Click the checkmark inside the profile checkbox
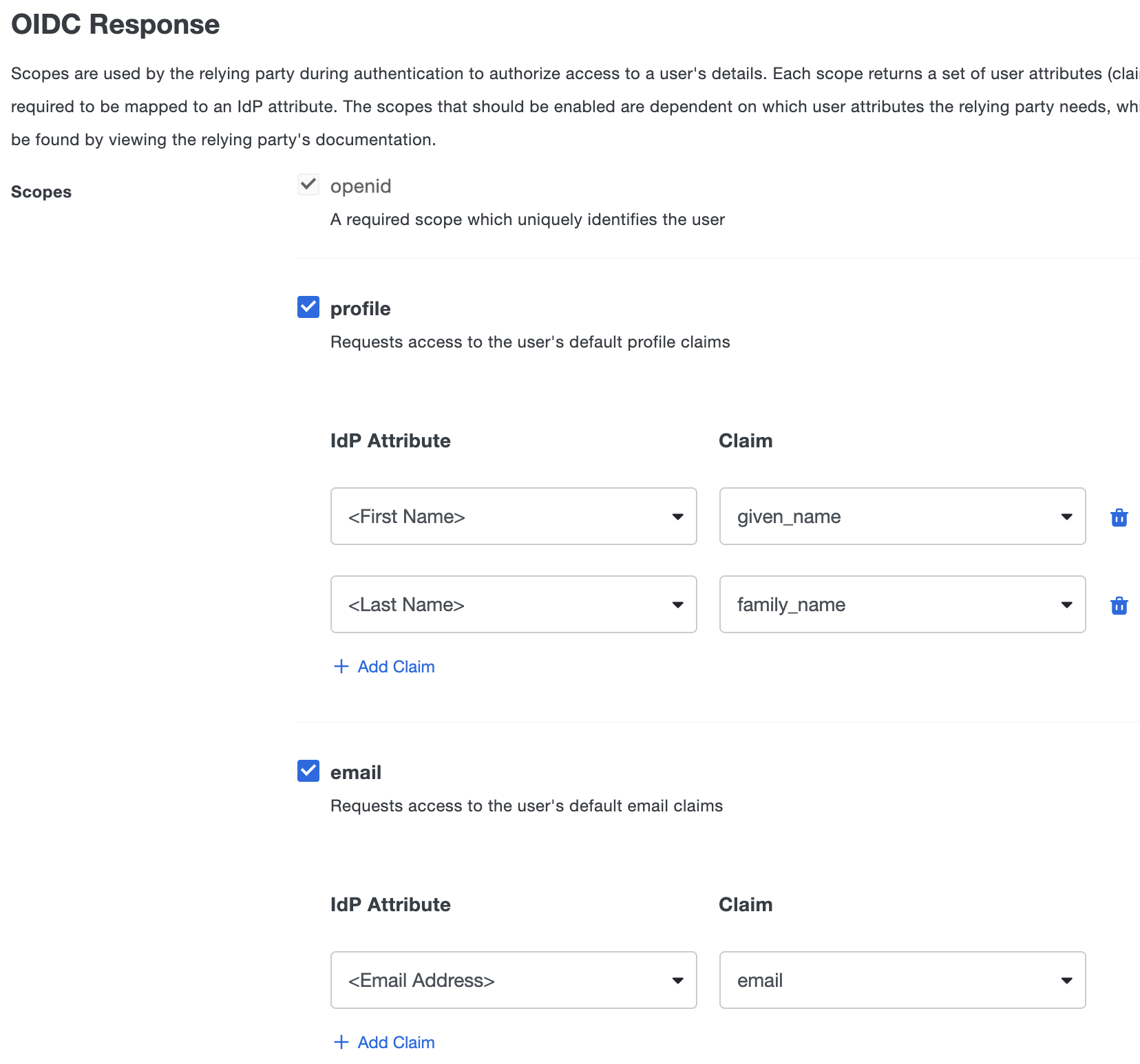 click(x=308, y=308)
